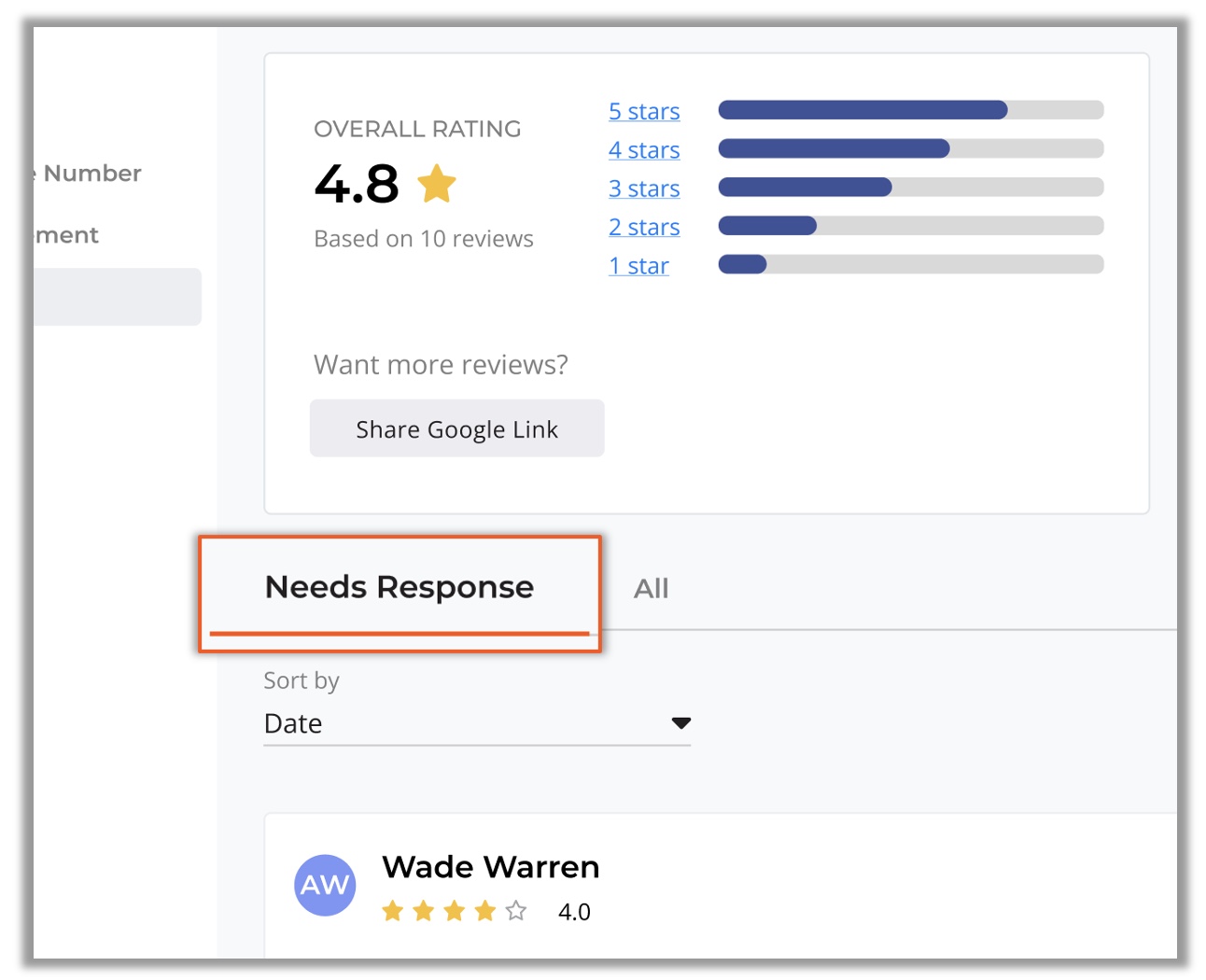Click the AW avatar circle
The height and width of the screenshot is (980, 1206).
coord(325,885)
